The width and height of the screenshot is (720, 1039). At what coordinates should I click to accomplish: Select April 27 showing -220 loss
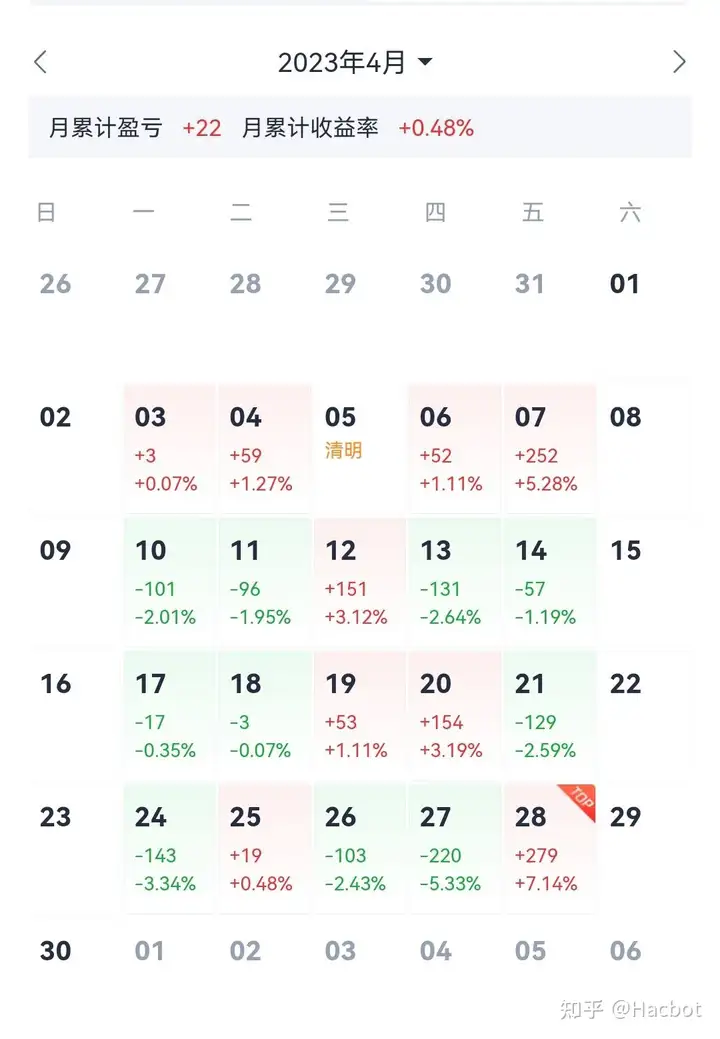click(454, 849)
